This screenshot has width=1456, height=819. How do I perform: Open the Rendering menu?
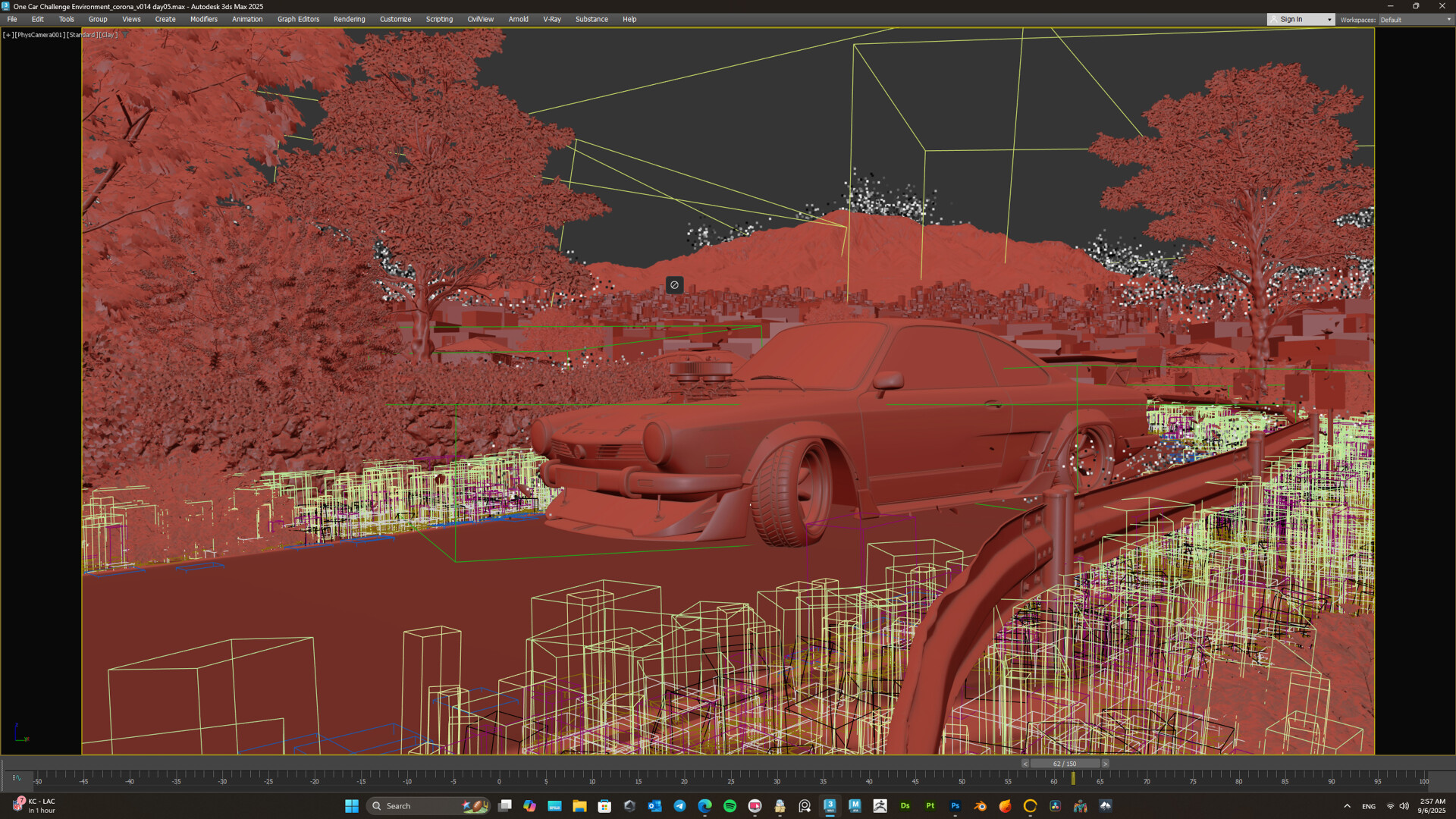pos(349,19)
